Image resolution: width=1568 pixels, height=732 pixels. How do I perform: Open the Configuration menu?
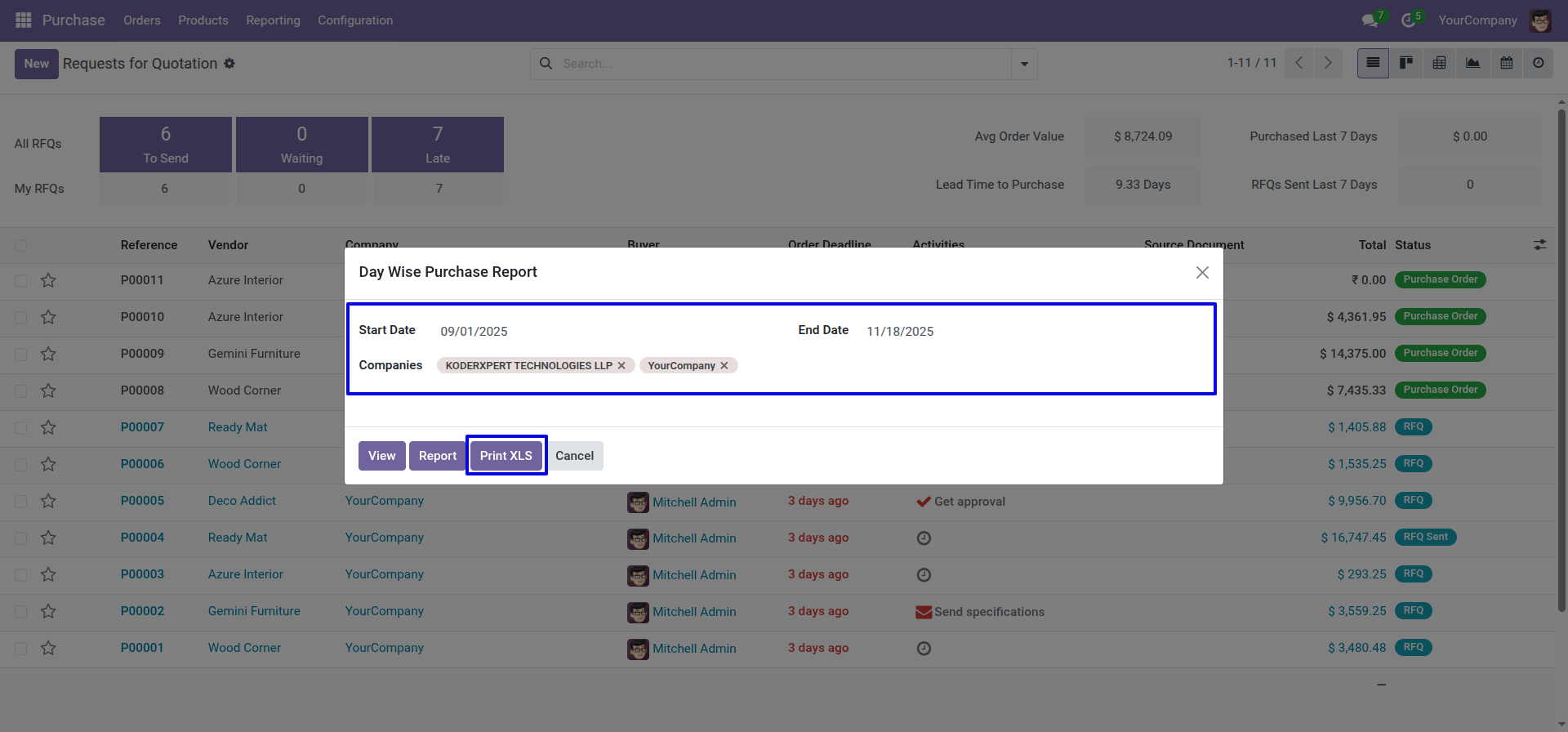click(355, 20)
